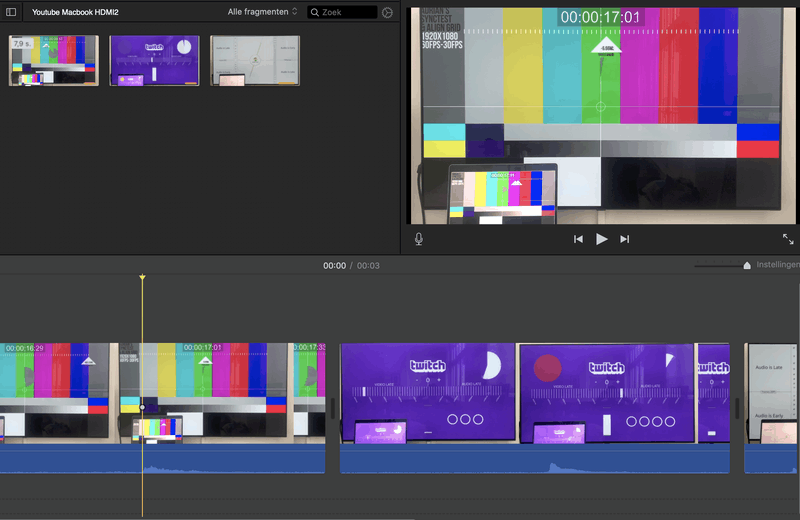Select the purple Twitch clip thumbnail in the browser

[x=154, y=60]
